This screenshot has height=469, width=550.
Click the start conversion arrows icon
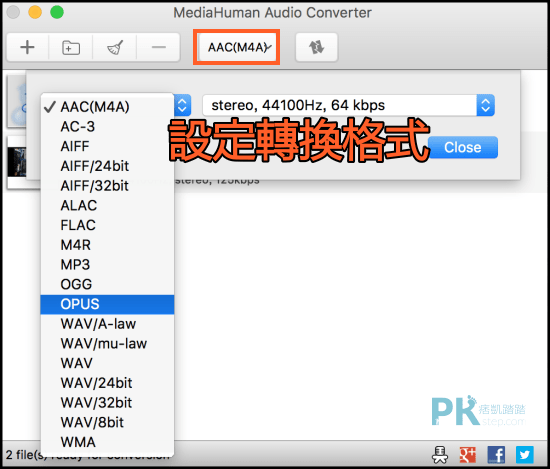pos(316,47)
